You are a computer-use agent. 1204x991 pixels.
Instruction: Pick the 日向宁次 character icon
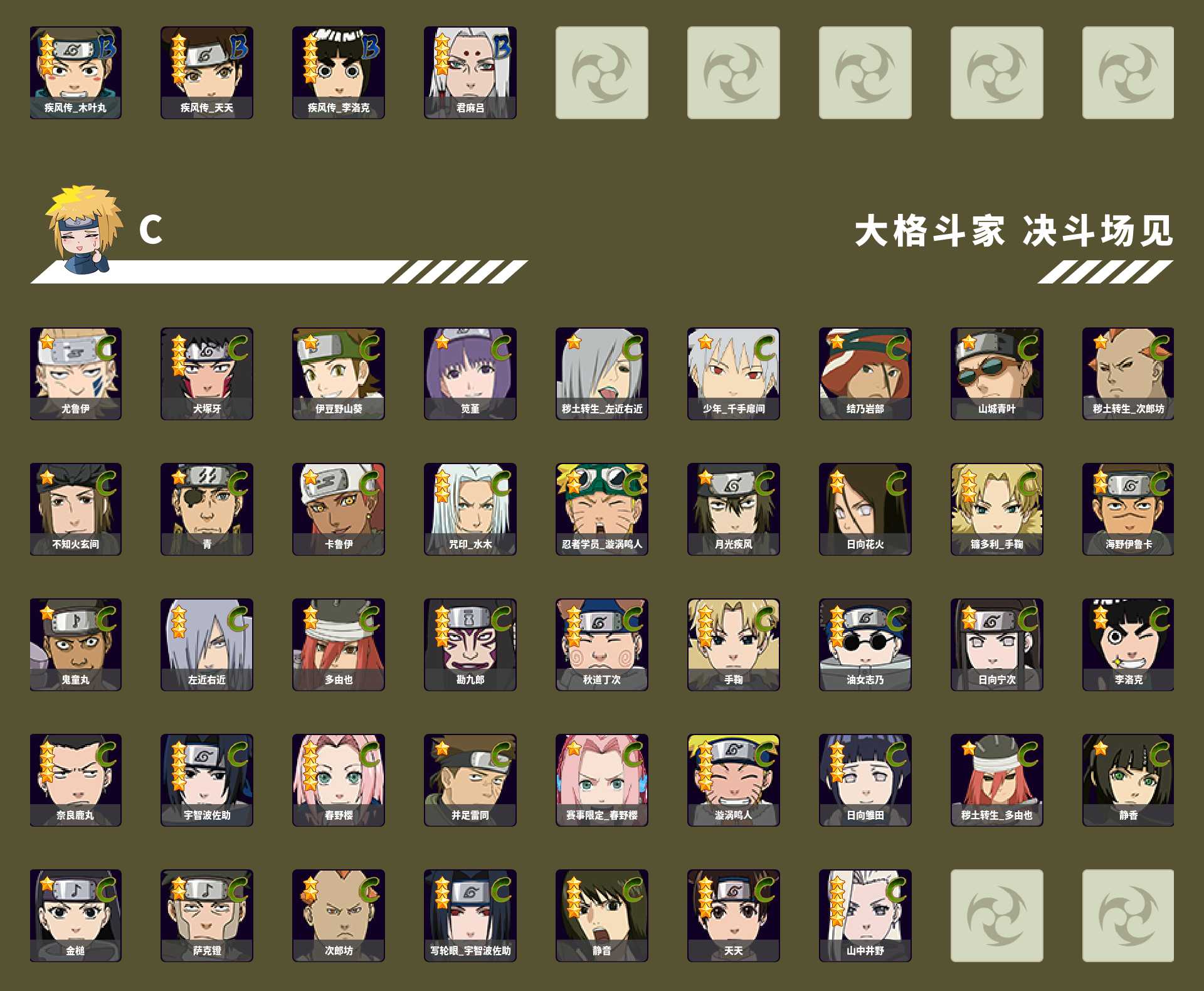997,645
